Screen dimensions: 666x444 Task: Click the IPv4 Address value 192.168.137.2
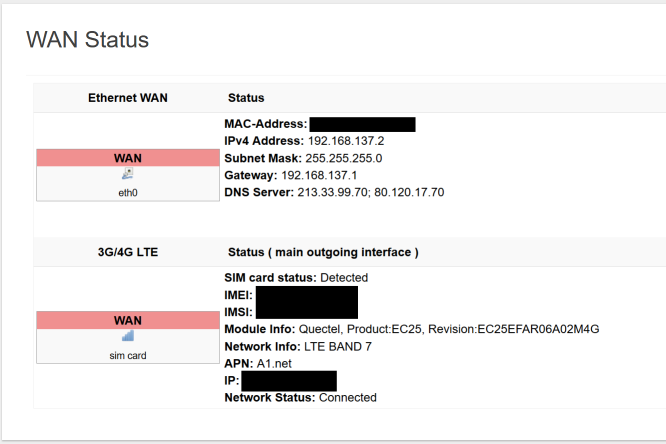pyautogui.click(x=346, y=141)
